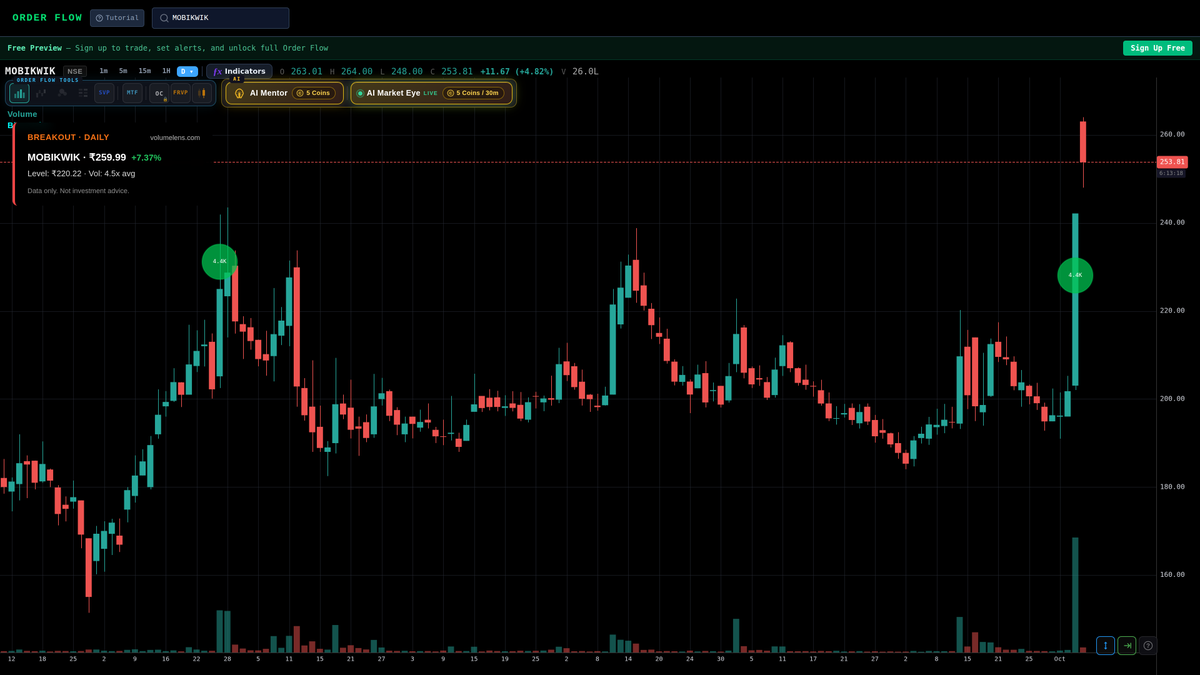The width and height of the screenshot is (1200, 675).
Task: Click the ORDER FLOW logo
Action: point(47,18)
